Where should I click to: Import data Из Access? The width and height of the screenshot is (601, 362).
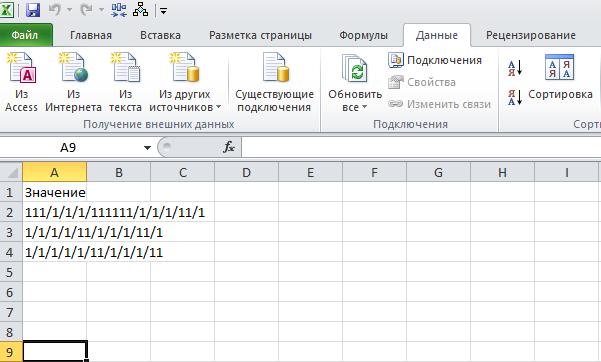(21, 82)
